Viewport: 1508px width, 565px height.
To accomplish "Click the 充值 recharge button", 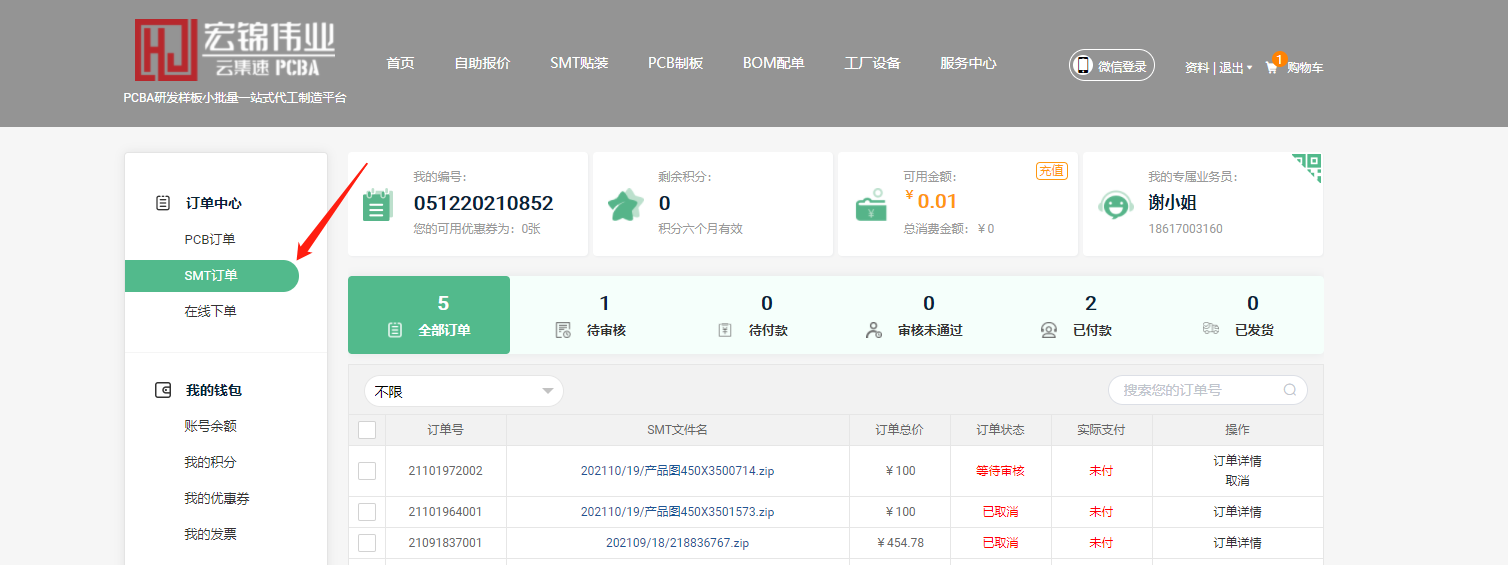I will [1051, 171].
